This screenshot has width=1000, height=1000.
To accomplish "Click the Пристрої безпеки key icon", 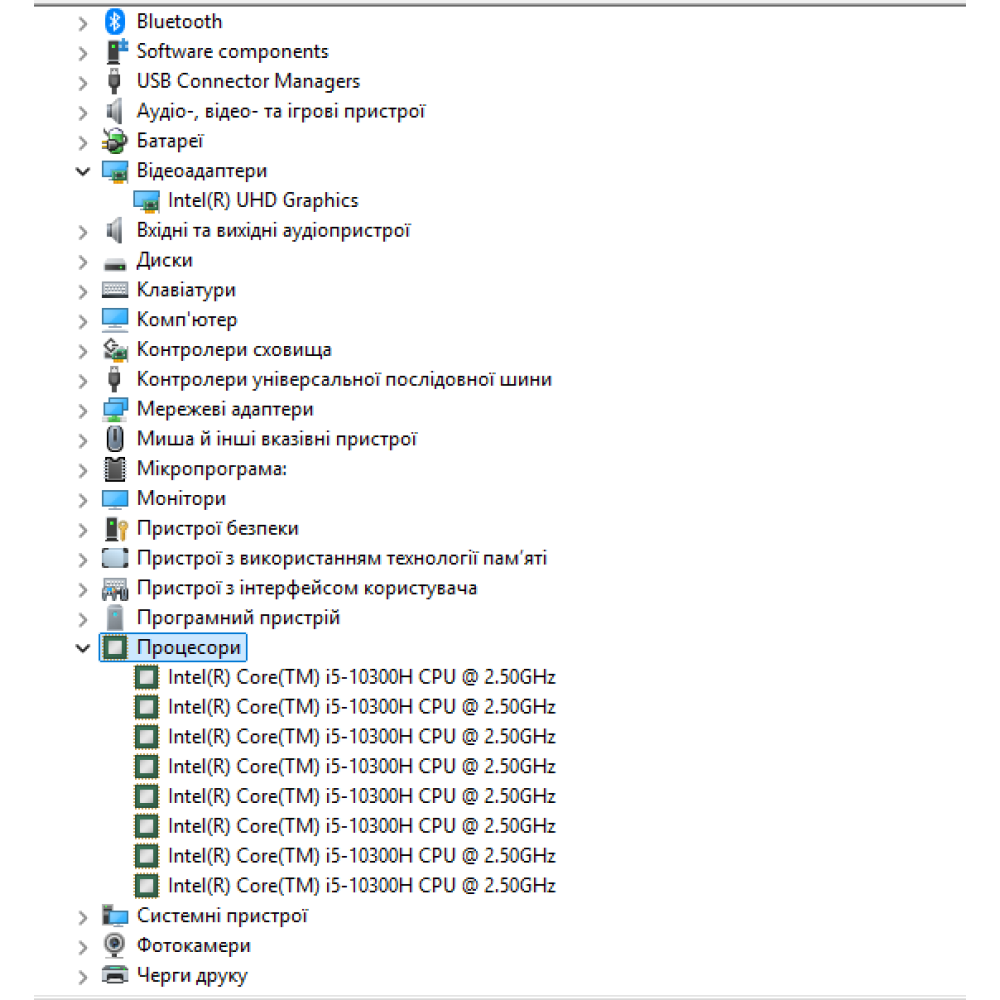I will (116, 529).
